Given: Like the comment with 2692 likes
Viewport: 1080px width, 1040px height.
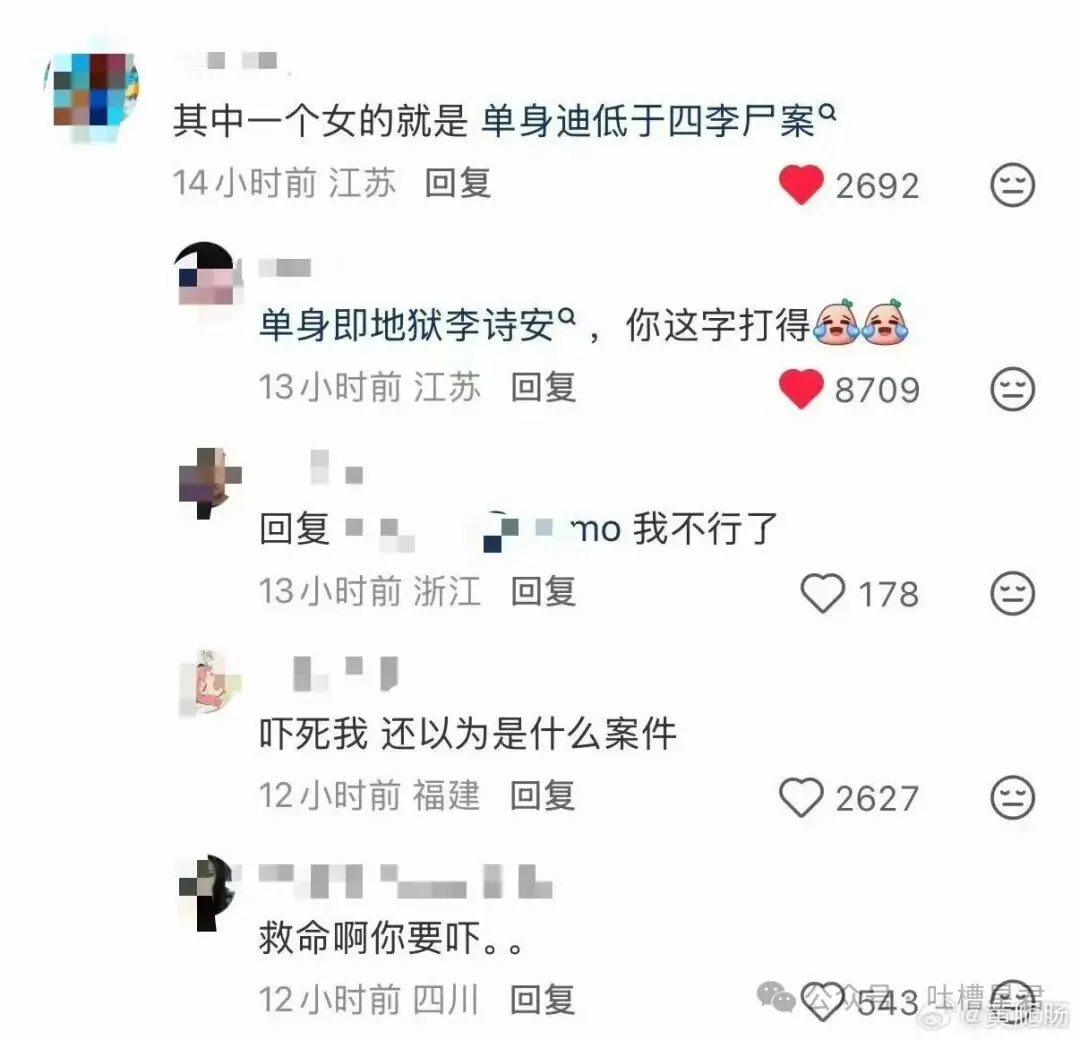Looking at the screenshot, I should point(801,185).
